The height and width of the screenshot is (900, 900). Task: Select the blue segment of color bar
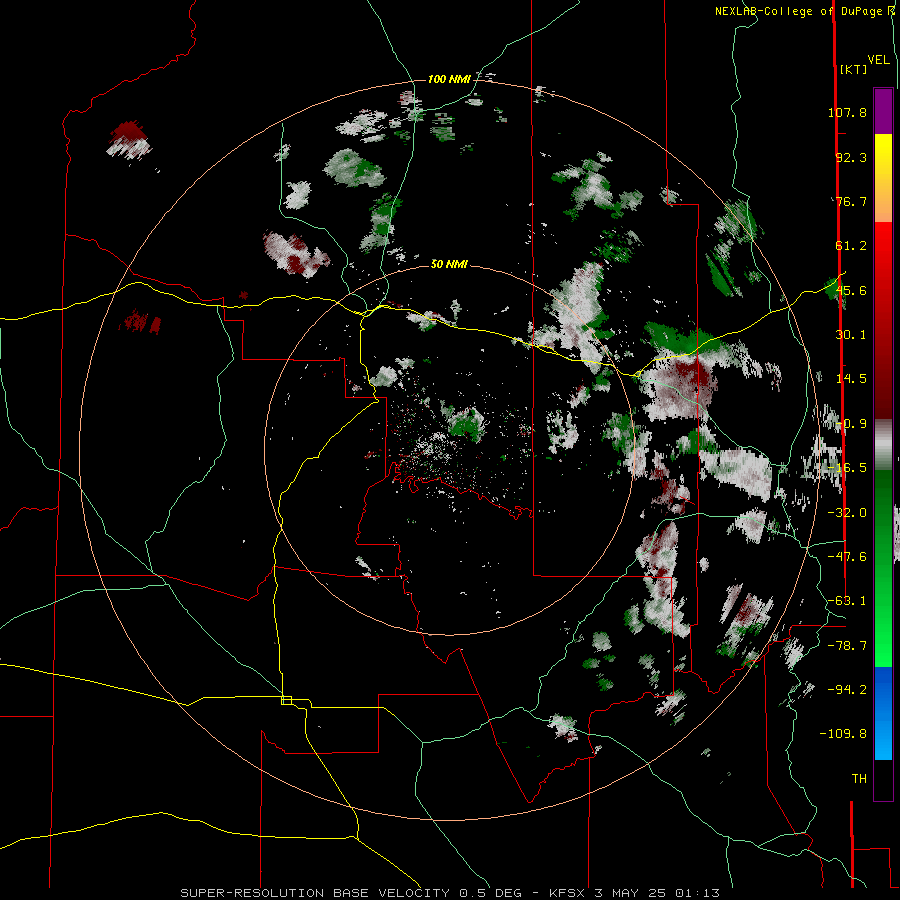pyautogui.click(x=883, y=713)
